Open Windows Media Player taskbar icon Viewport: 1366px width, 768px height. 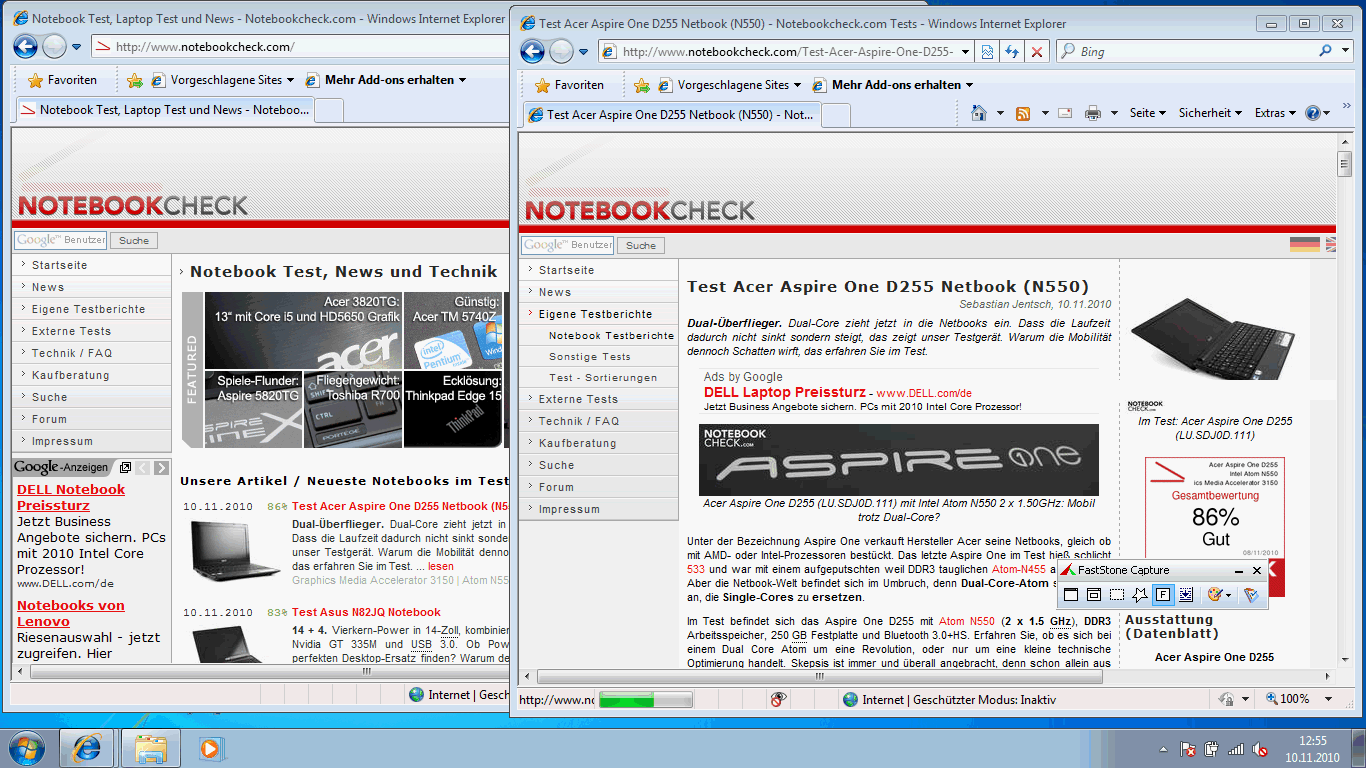point(209,748)
